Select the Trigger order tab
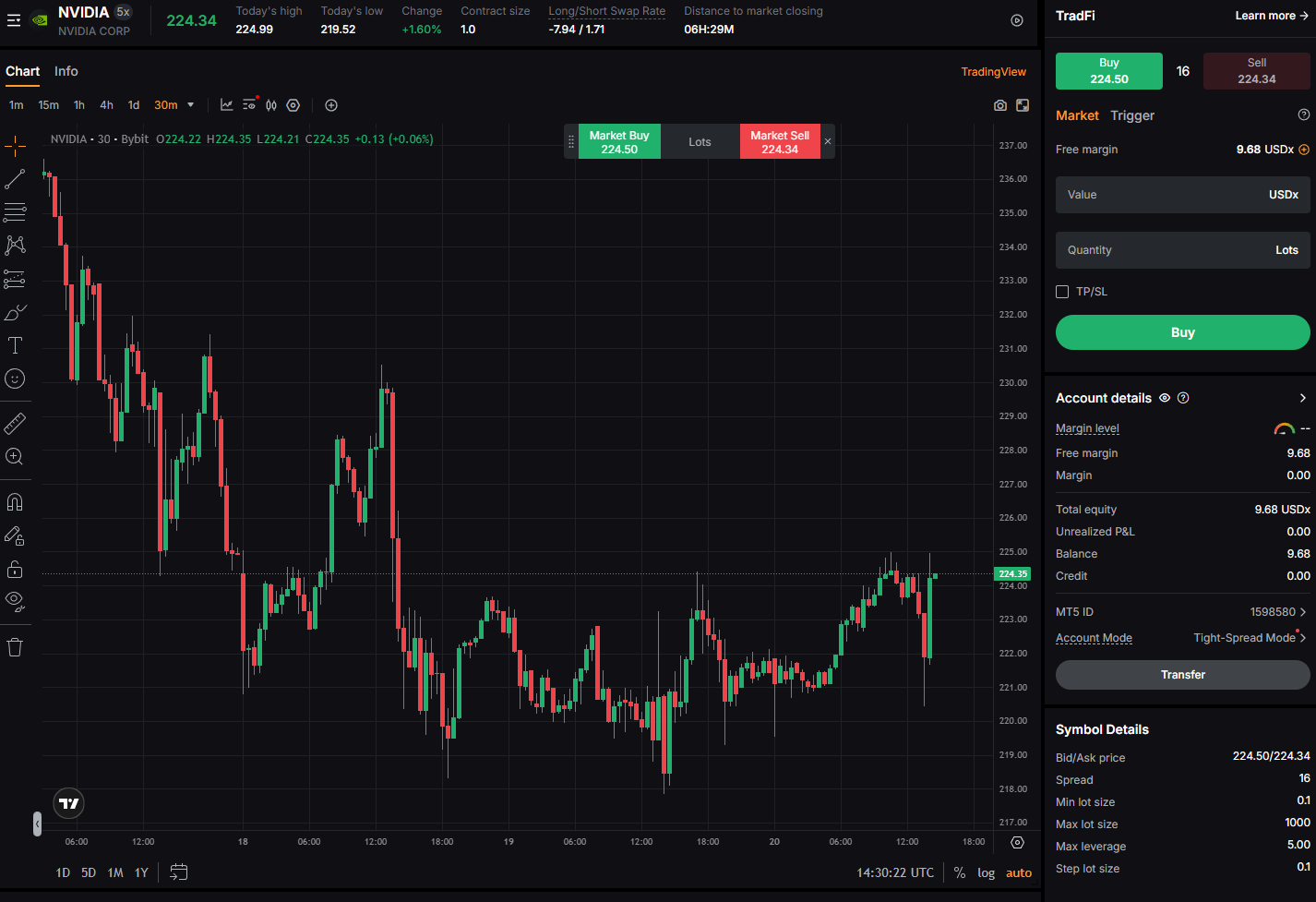The image size is (1316, 902). [1132, 115]
